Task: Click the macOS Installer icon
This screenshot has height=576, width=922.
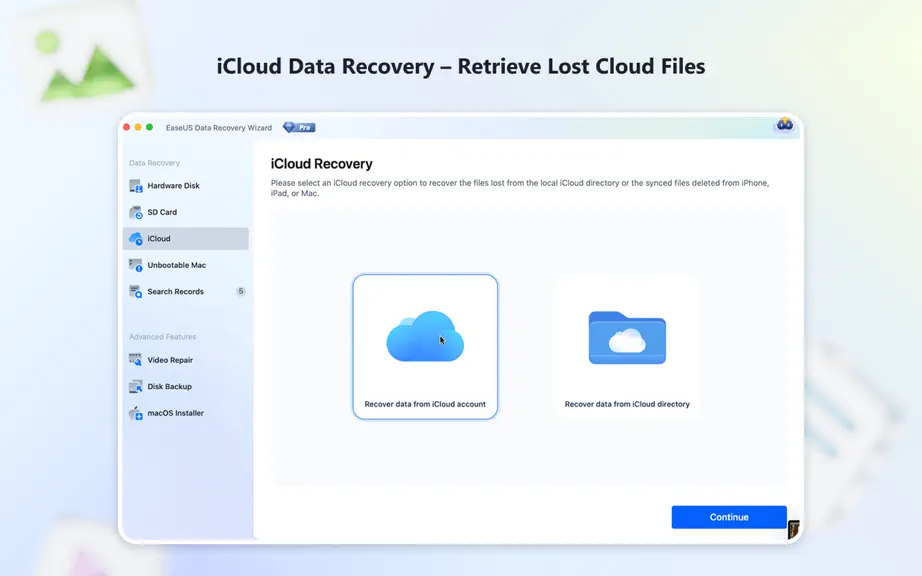Action: click(136, 413)
